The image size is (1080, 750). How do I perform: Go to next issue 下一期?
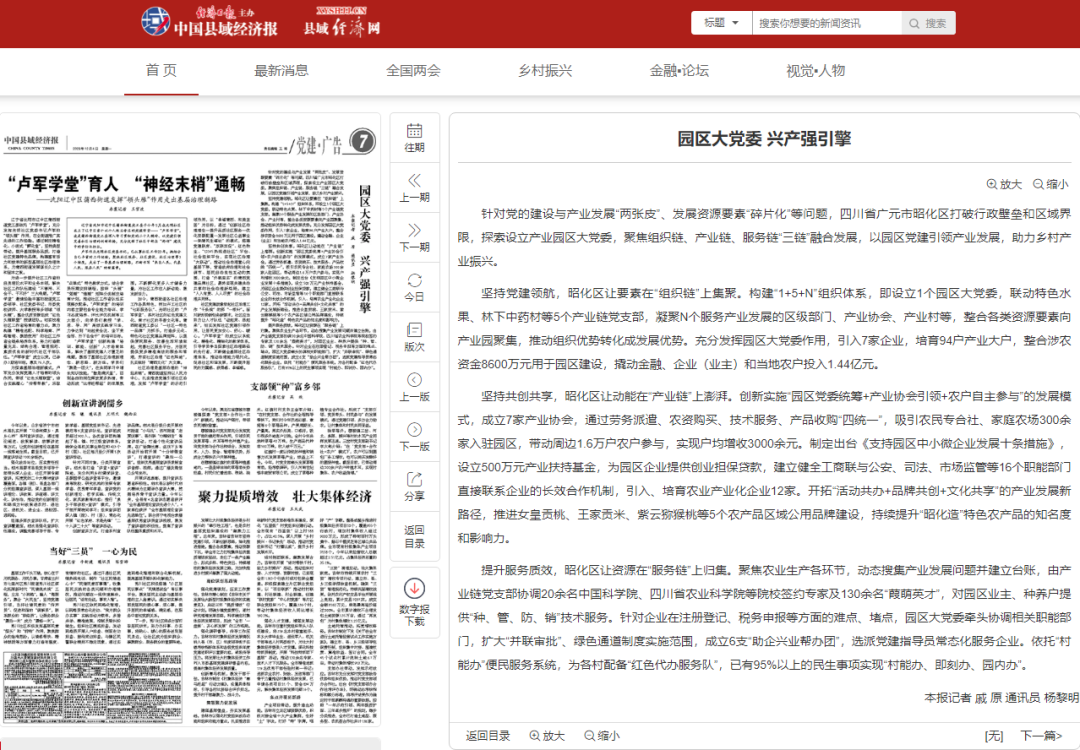pos(415,238)
